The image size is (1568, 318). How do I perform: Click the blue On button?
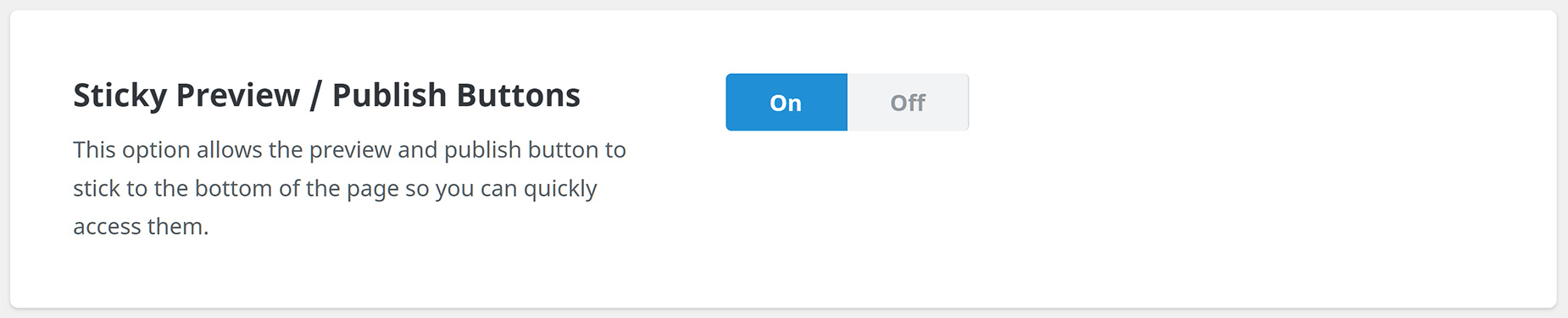pyautogui.click(x=786, y=103)
